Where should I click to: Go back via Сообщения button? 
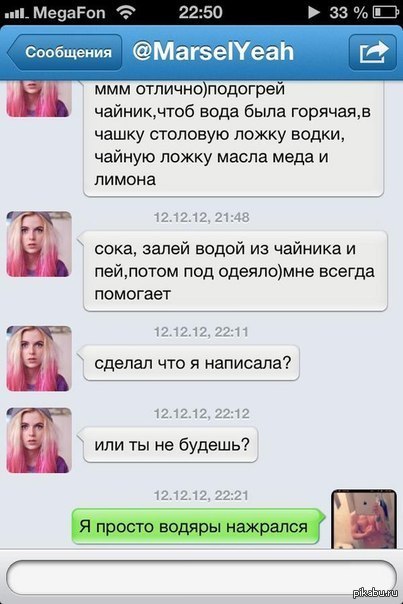(64, 52)
